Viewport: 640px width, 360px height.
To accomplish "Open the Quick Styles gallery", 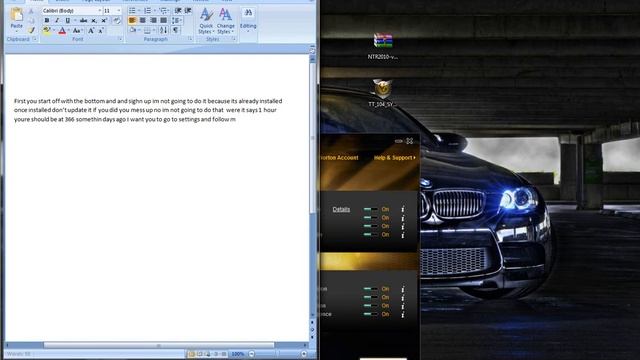I will [x=206, y=22].
